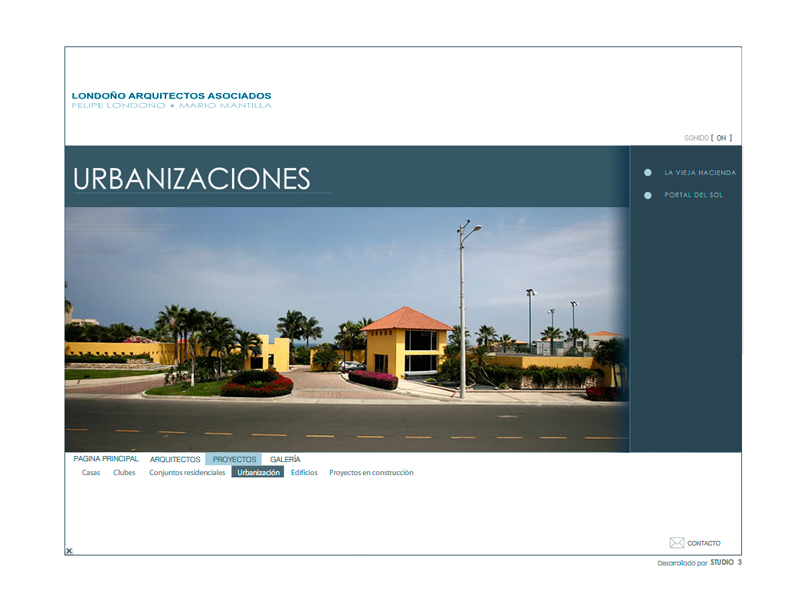Go to the Arquitectos section
Screen dimensions: 800x600
click(x=175, y=459)
